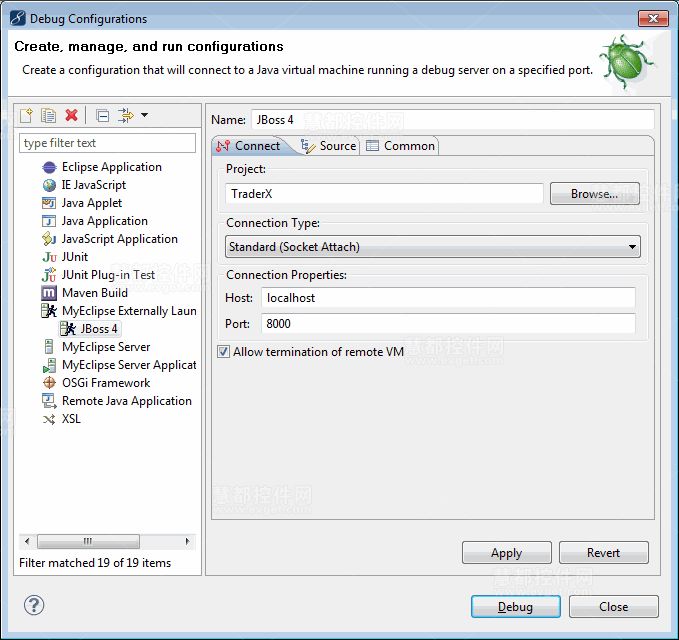Click the JUnit icon
The width and height of the screenshot is (679, 640).
coord(49,257)
